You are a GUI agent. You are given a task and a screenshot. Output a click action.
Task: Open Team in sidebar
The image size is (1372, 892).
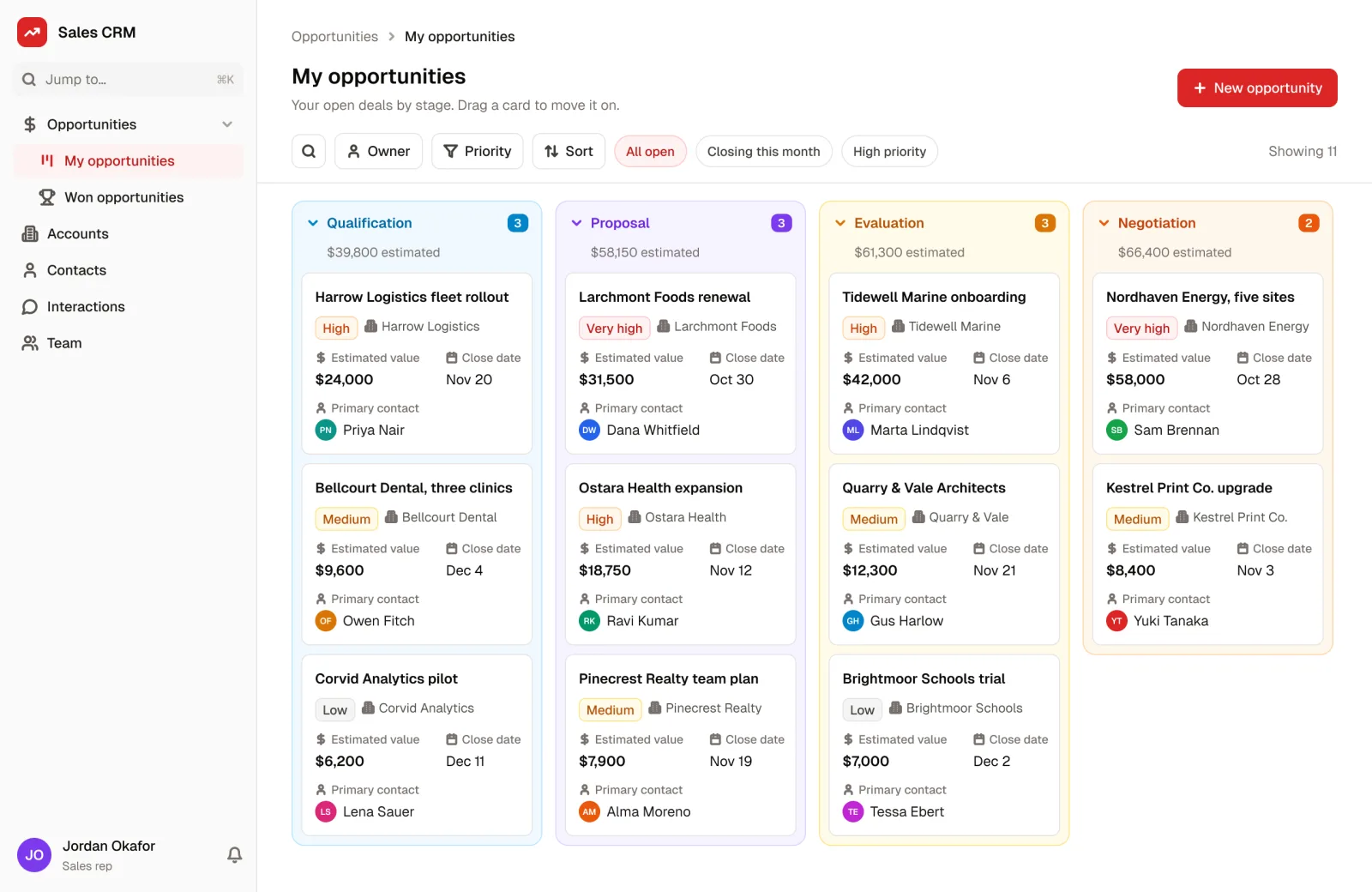pos(129,343)
